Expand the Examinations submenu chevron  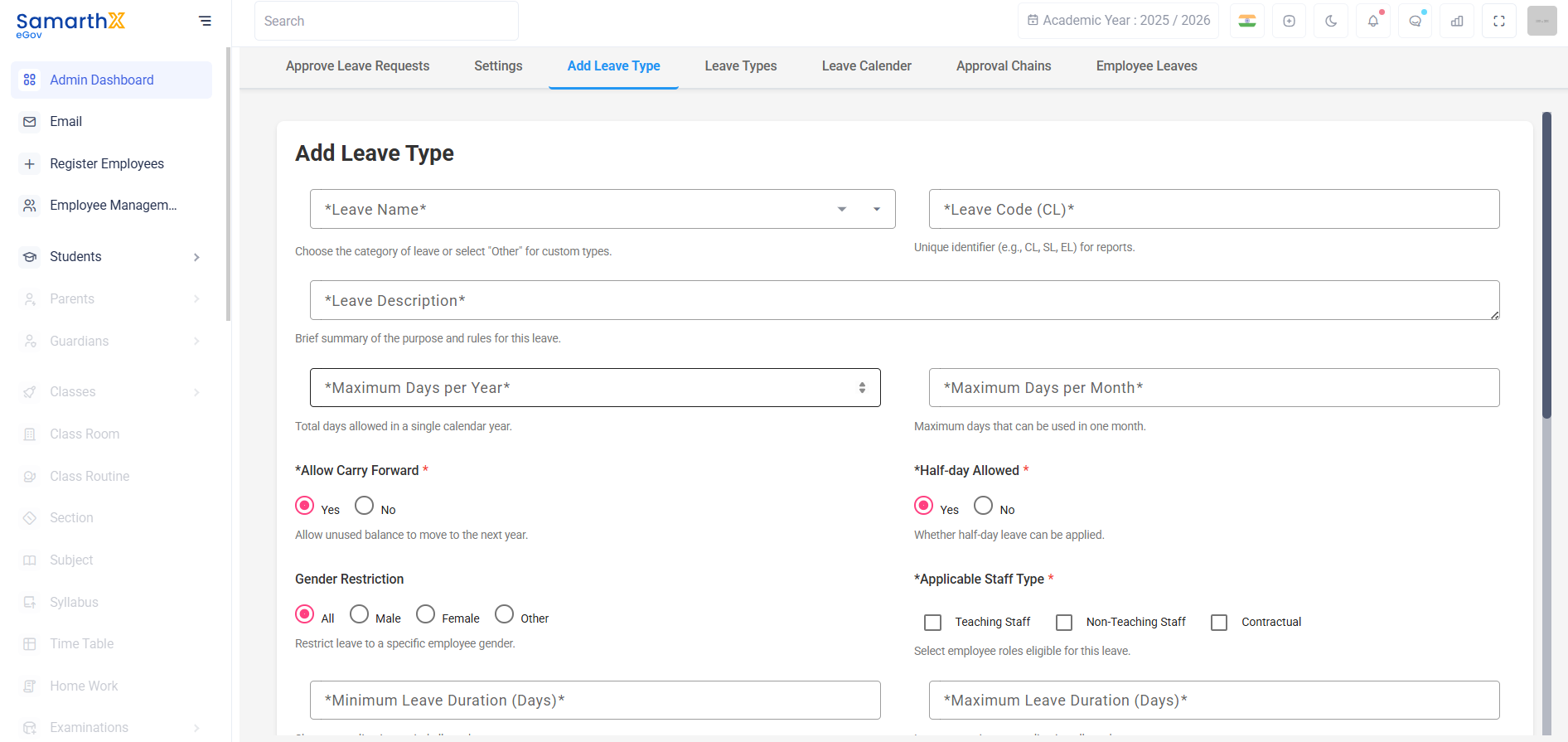coord(196,728)
